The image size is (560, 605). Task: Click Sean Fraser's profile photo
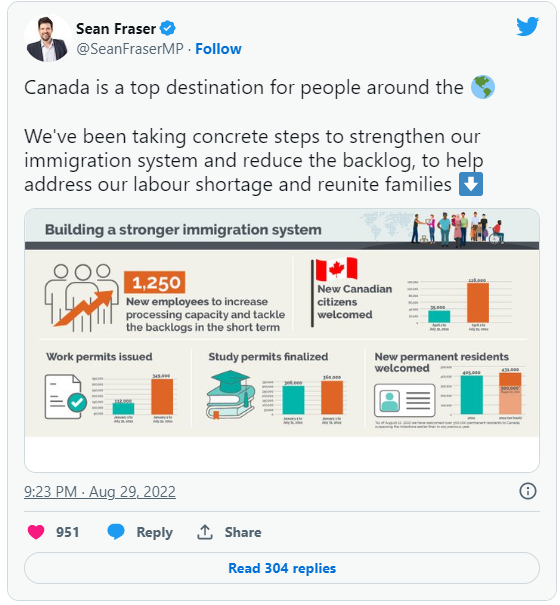click(47, 38)
